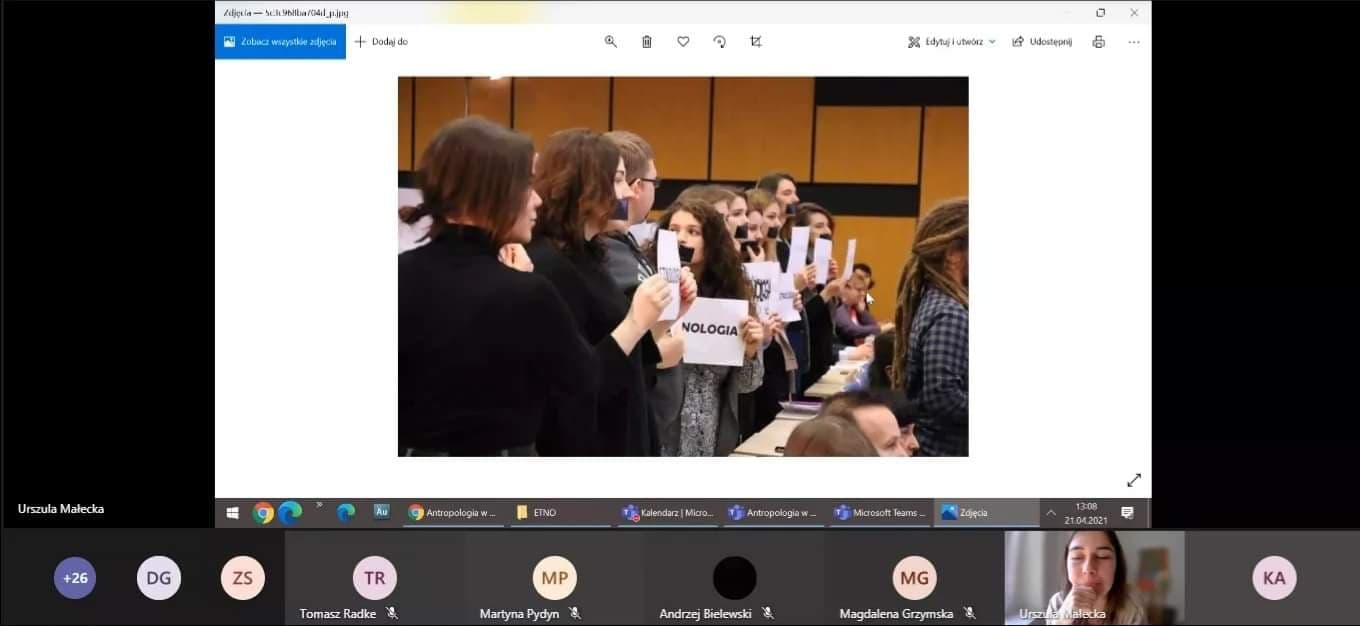Image resolution: width=1360 pixels, height=626 pixels.
Task: Delete the photo using the trash icon
Action: [x=647, y=42]
